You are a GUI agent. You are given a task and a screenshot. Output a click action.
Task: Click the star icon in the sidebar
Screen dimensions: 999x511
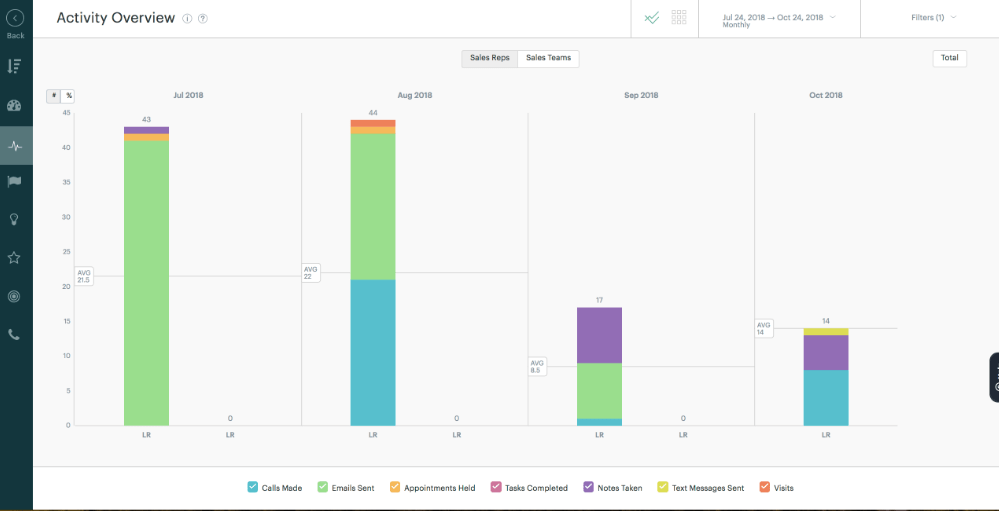(15, 258)
